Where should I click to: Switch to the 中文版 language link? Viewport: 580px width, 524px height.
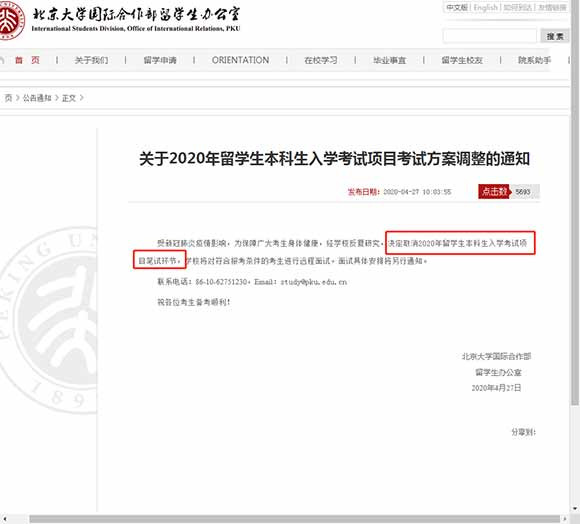(457, 7)
